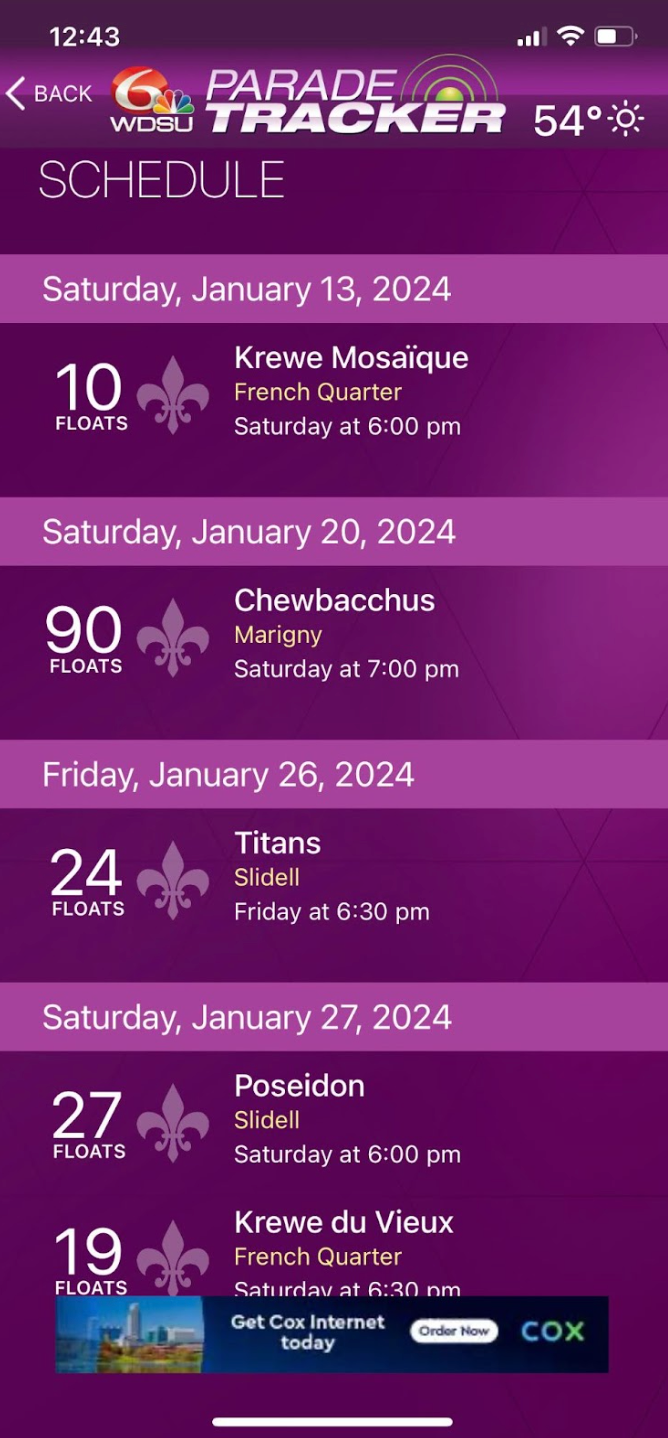Tap fleur-de-lis icon beside Poseidon

[173, 1123]
